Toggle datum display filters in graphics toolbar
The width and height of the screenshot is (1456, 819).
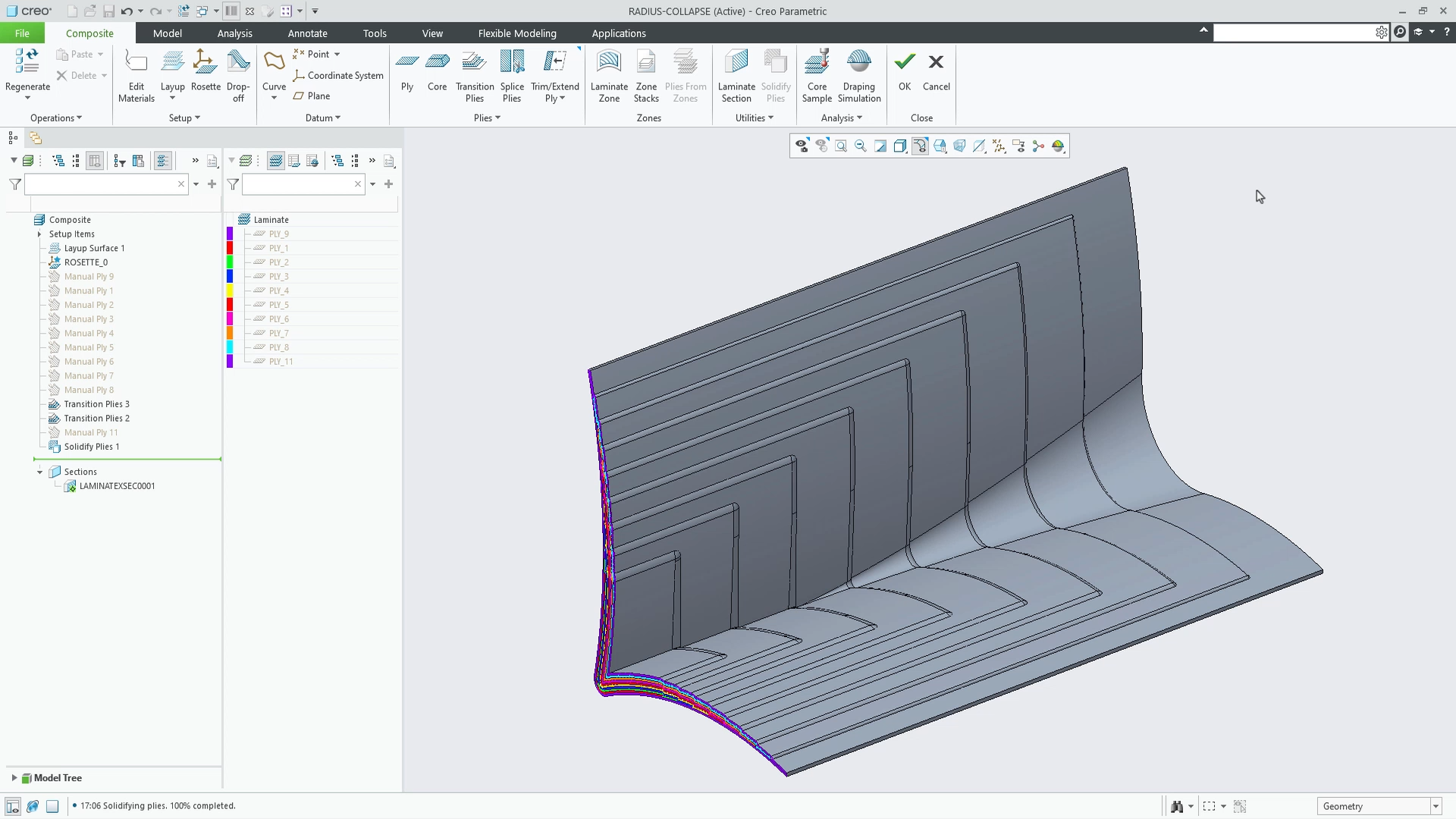pyautogui.click(x=999, y=146)
